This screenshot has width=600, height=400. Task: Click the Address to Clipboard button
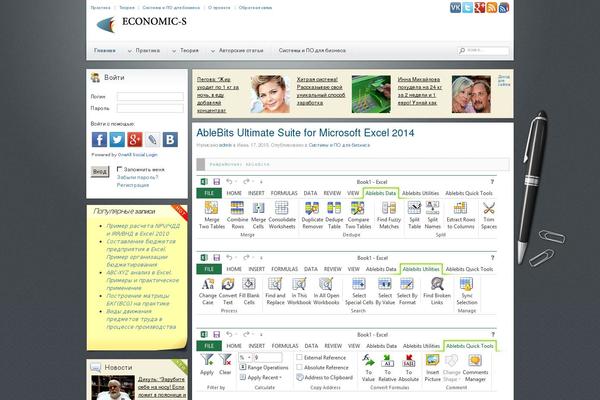tap(324, 377)
